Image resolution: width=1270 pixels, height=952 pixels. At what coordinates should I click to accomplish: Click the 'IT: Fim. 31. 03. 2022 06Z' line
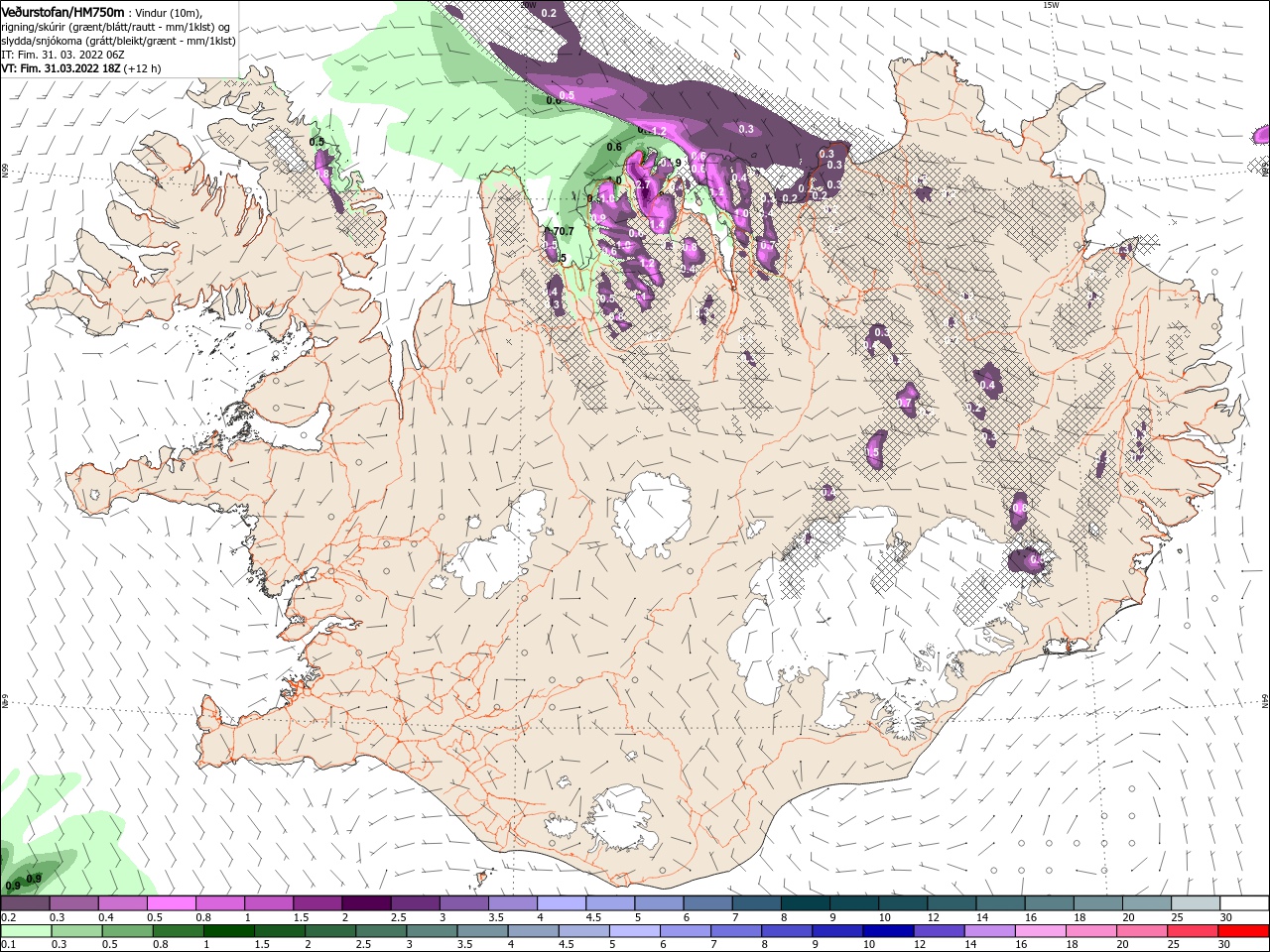[63, 55]
